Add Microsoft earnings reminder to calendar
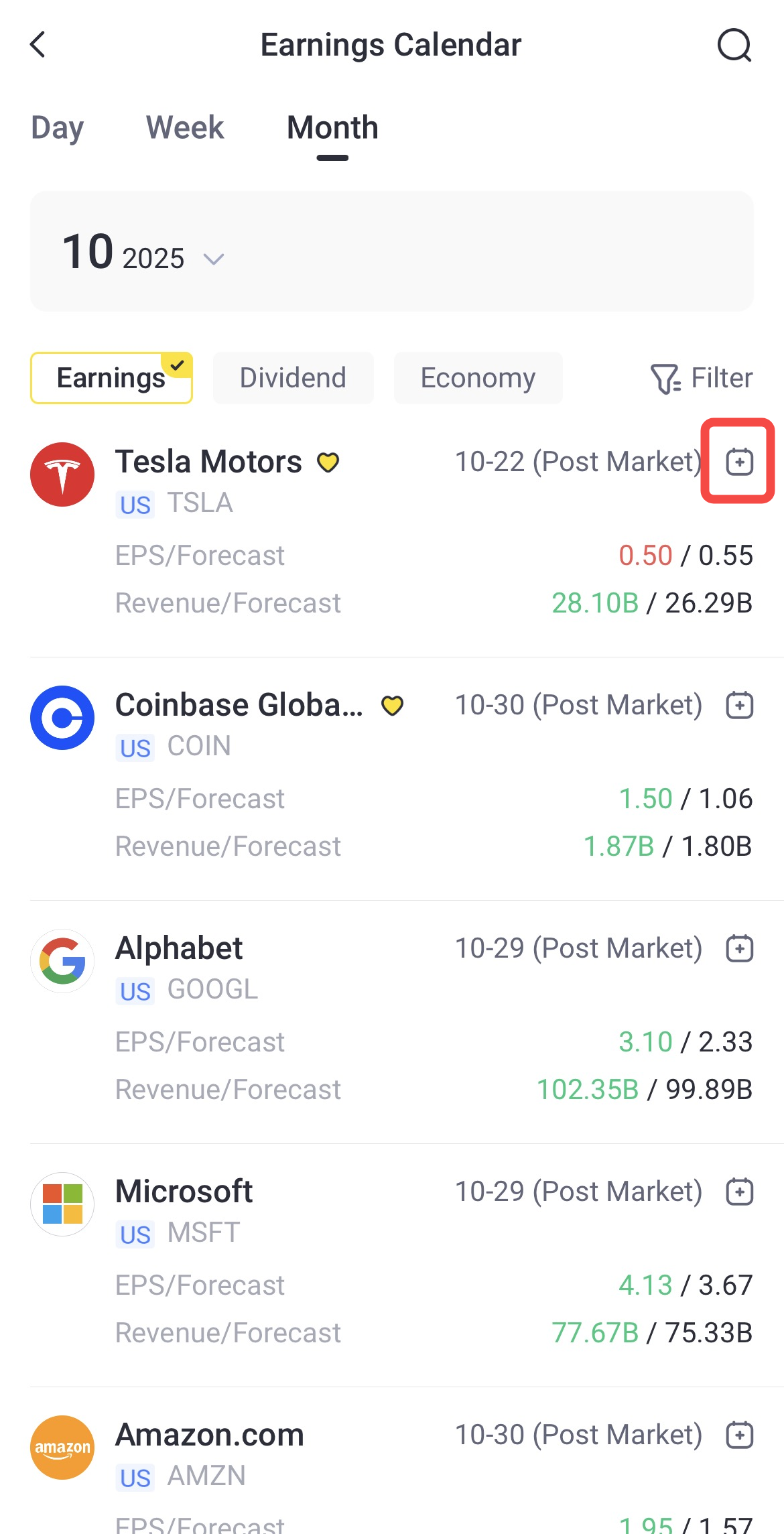 click(740, 1192)
